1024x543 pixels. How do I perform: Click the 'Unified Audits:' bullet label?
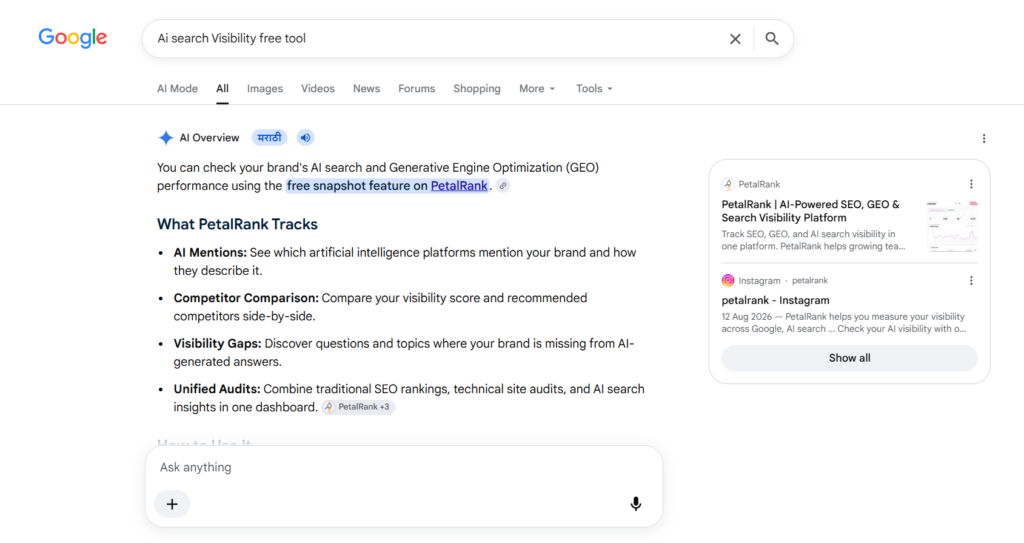217,389
